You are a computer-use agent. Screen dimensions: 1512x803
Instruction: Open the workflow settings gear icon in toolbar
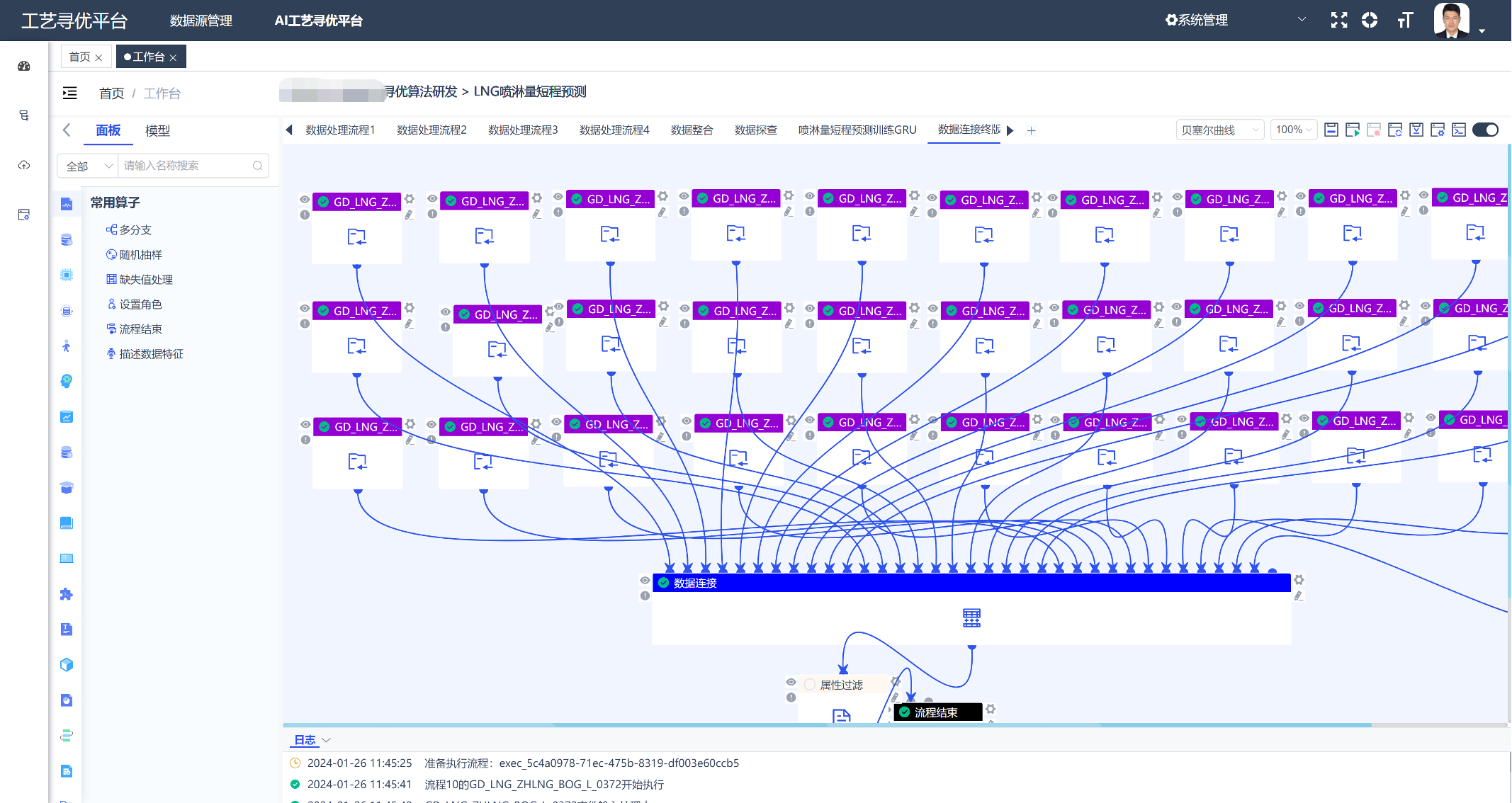(1438, 130)
